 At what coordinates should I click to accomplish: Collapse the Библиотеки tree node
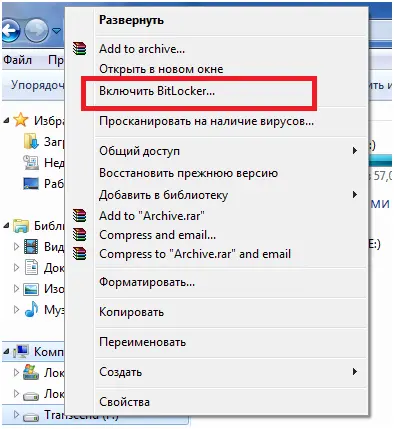point(6,226)
